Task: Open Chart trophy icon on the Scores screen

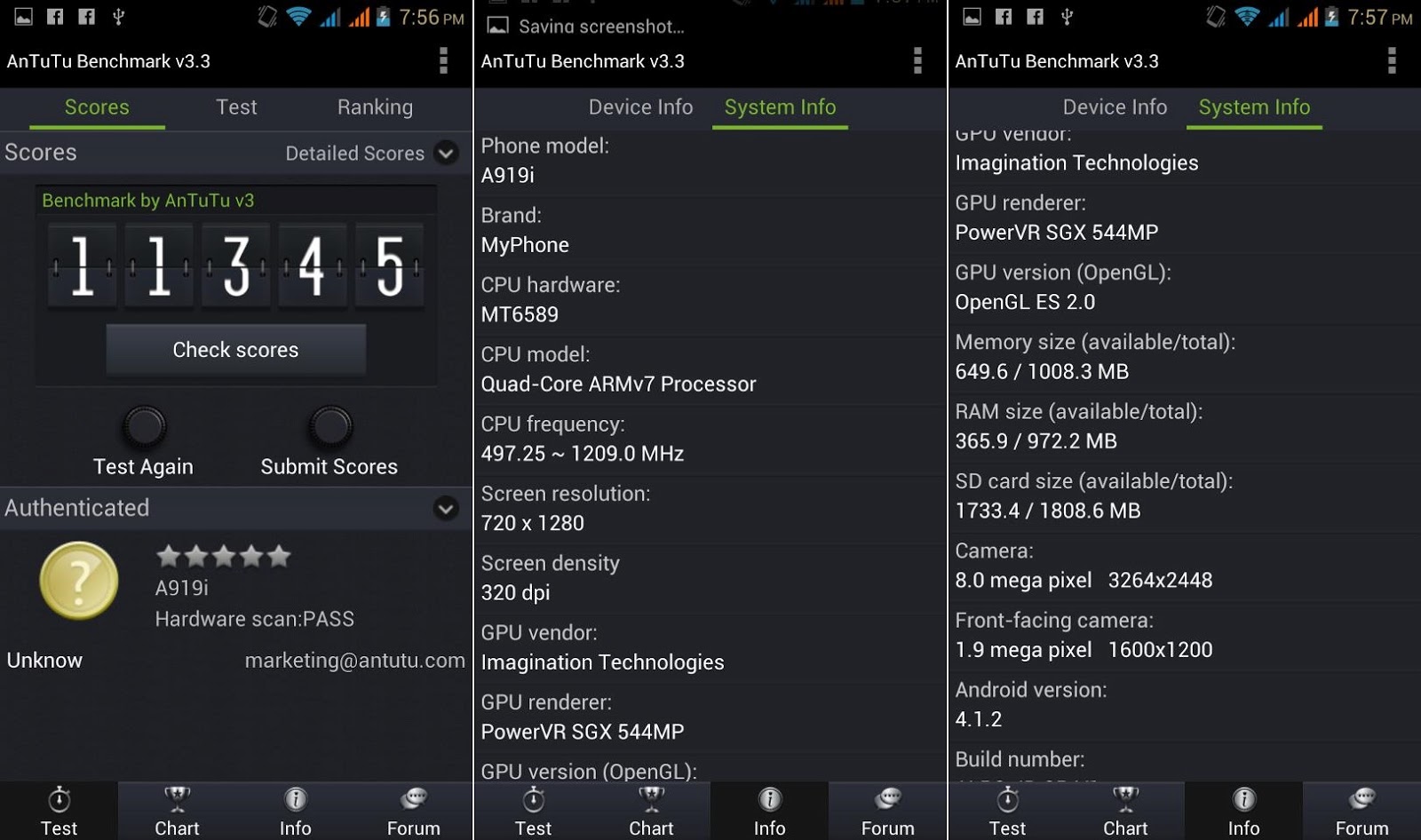Action: tap(178, 799)
